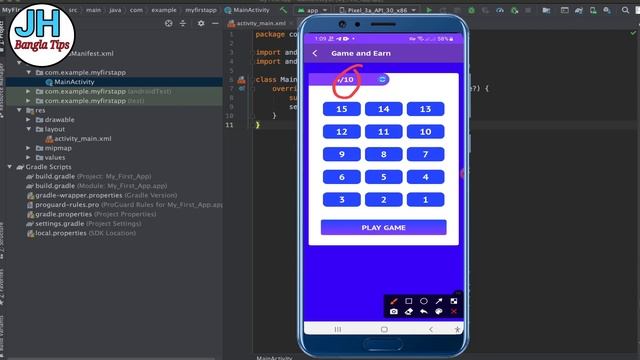Expand the drawable folder
The height and width of the screenshot is (360, 640).
pos(29,120)
